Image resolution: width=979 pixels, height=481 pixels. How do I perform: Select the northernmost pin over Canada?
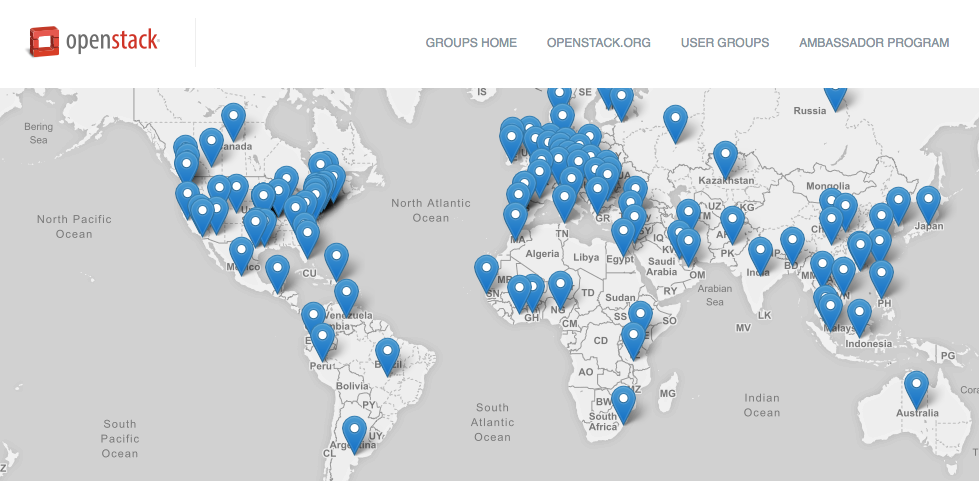click(234, 120)
